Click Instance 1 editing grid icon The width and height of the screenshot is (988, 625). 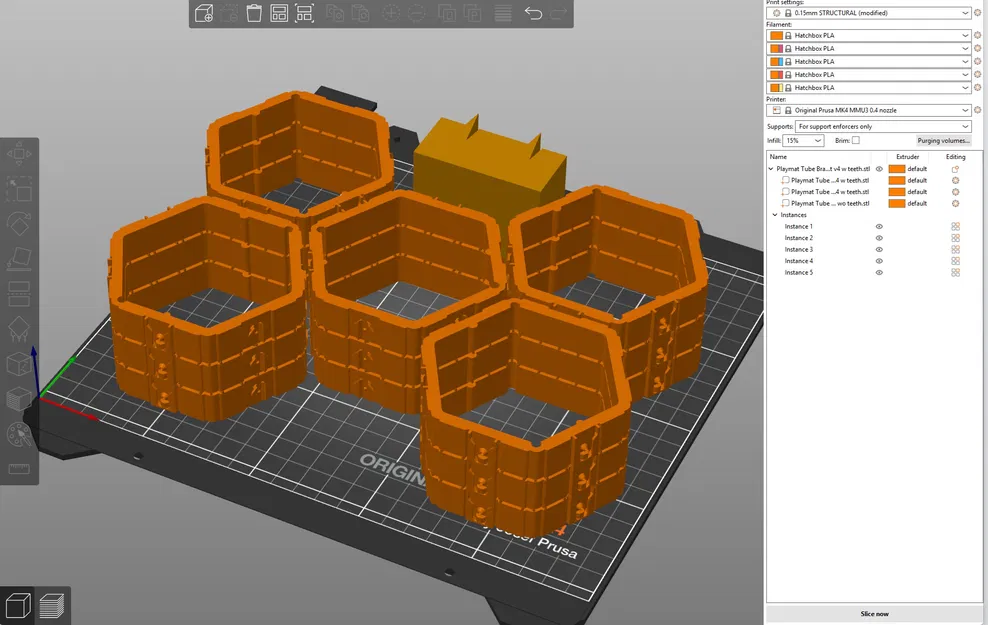coord(955,227)
